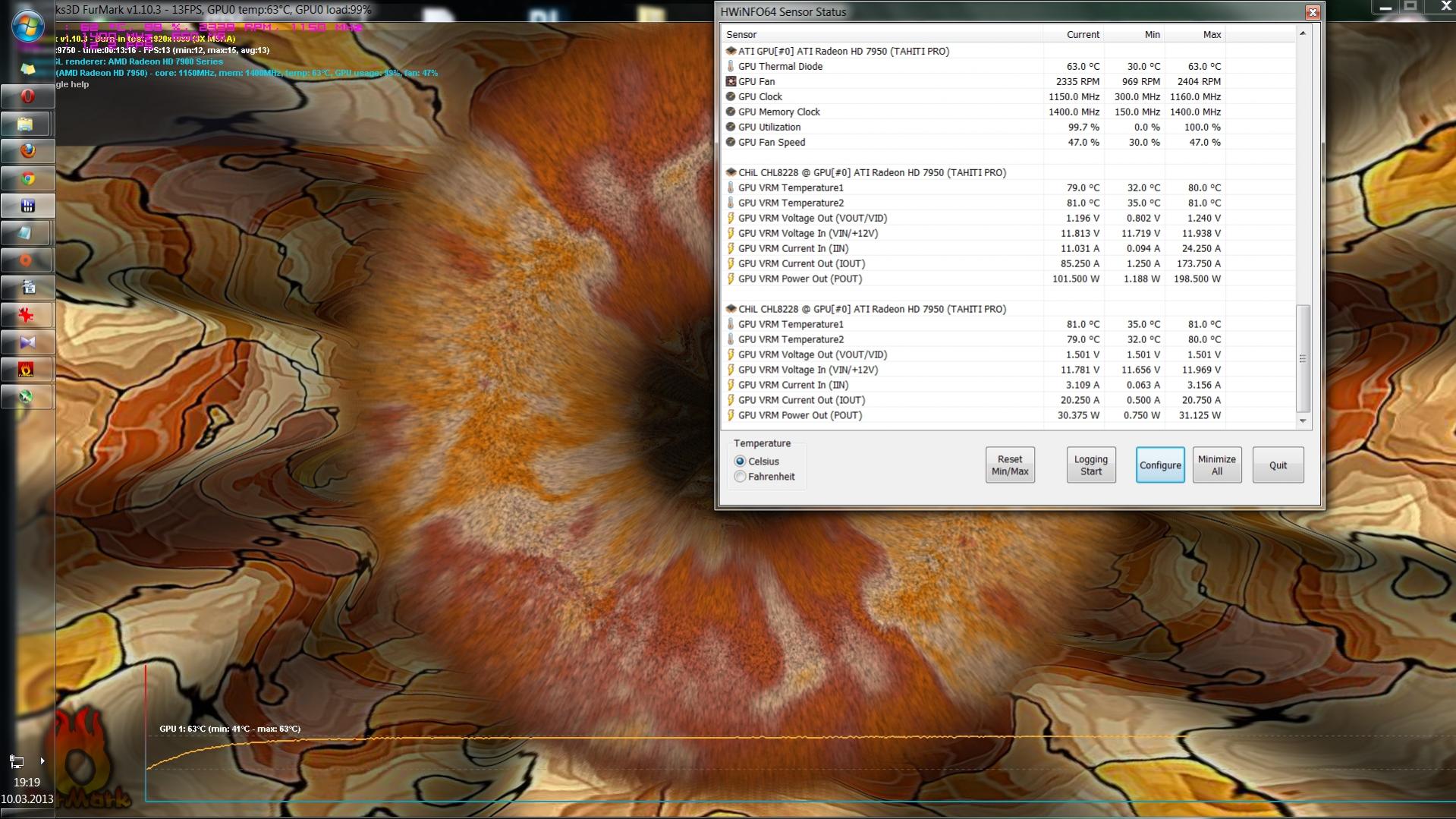Close the HWiNFO64 Sensor Status window

(1313, 12)
